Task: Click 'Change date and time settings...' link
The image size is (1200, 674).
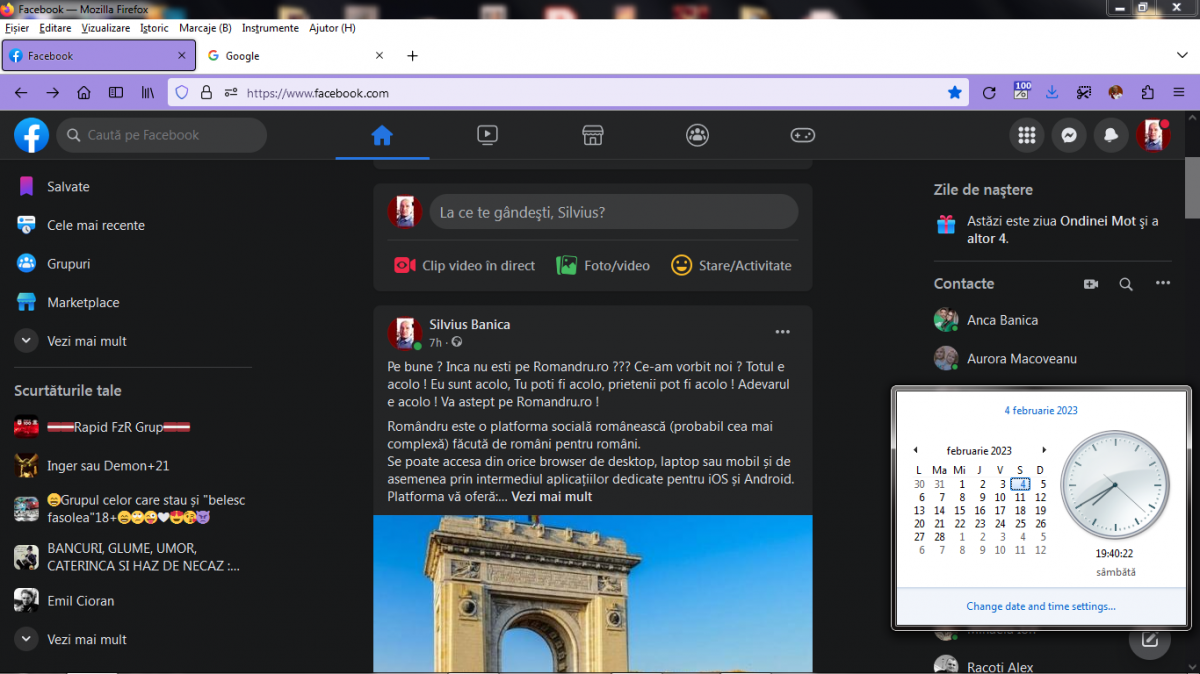Action: [x=1040, y=606]
